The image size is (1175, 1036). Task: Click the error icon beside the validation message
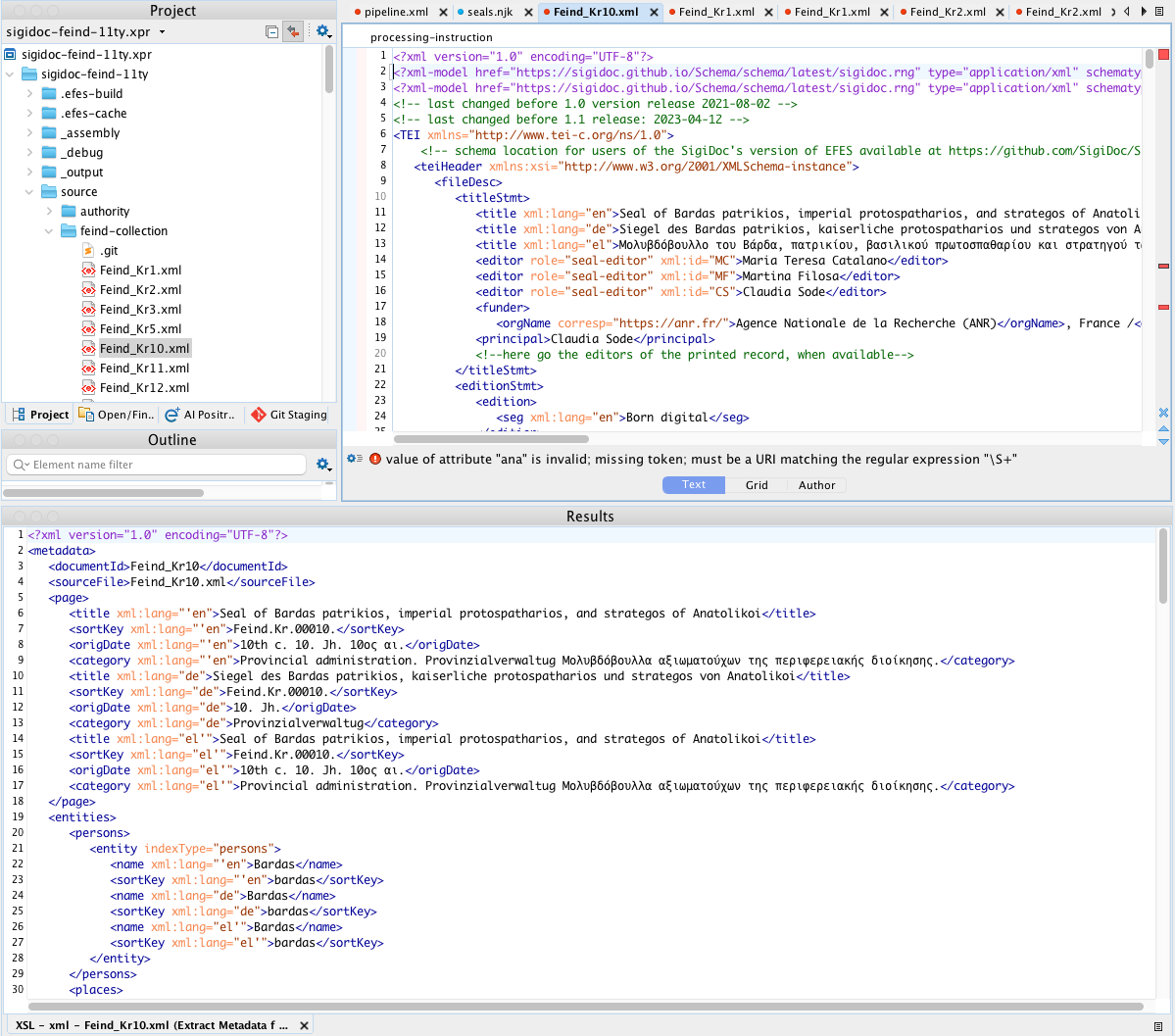376,458
